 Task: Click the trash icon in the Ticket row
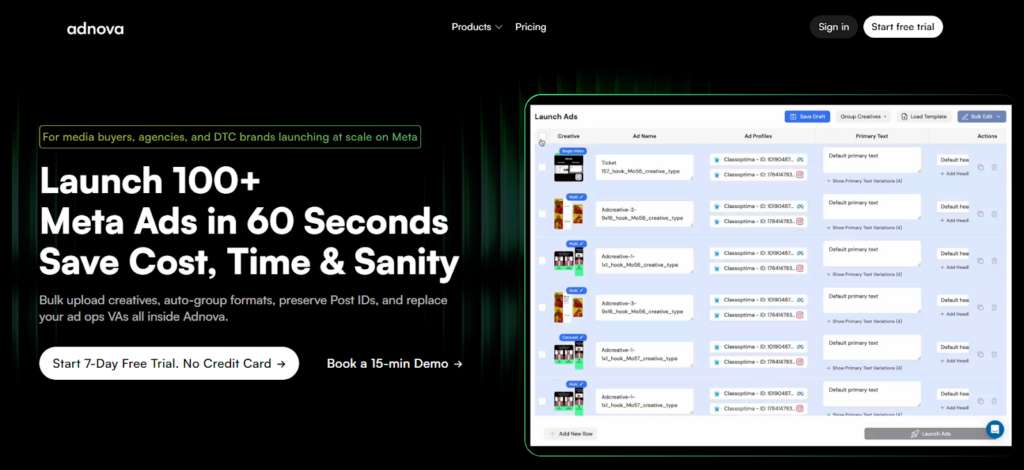pos(994,167)
